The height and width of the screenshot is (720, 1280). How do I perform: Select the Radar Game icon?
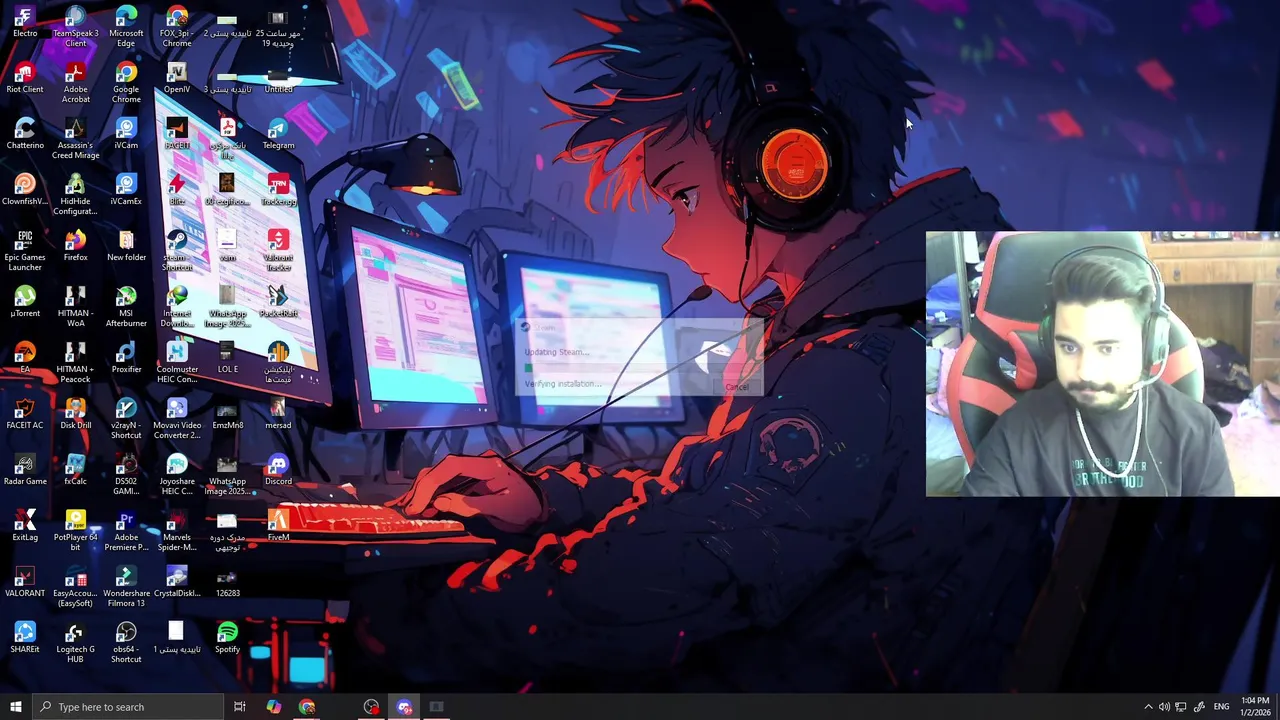click(x=25, y=470)
